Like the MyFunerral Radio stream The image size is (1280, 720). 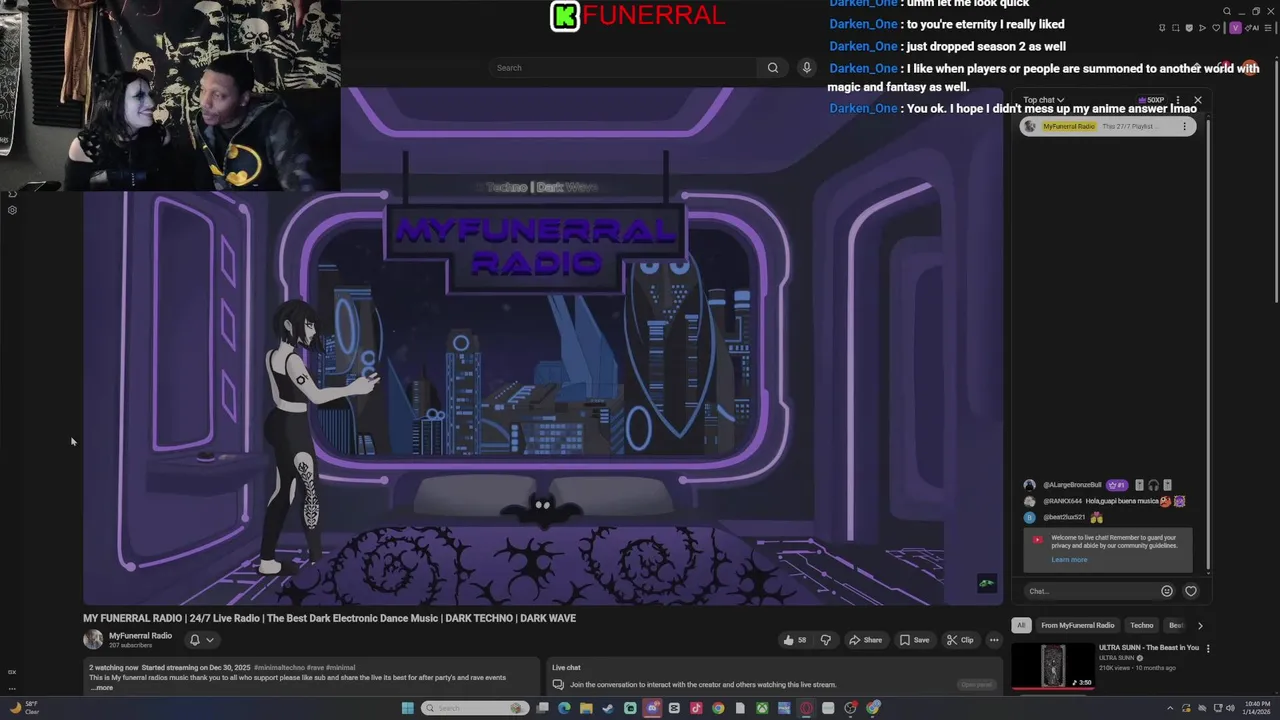pos(795,640)
